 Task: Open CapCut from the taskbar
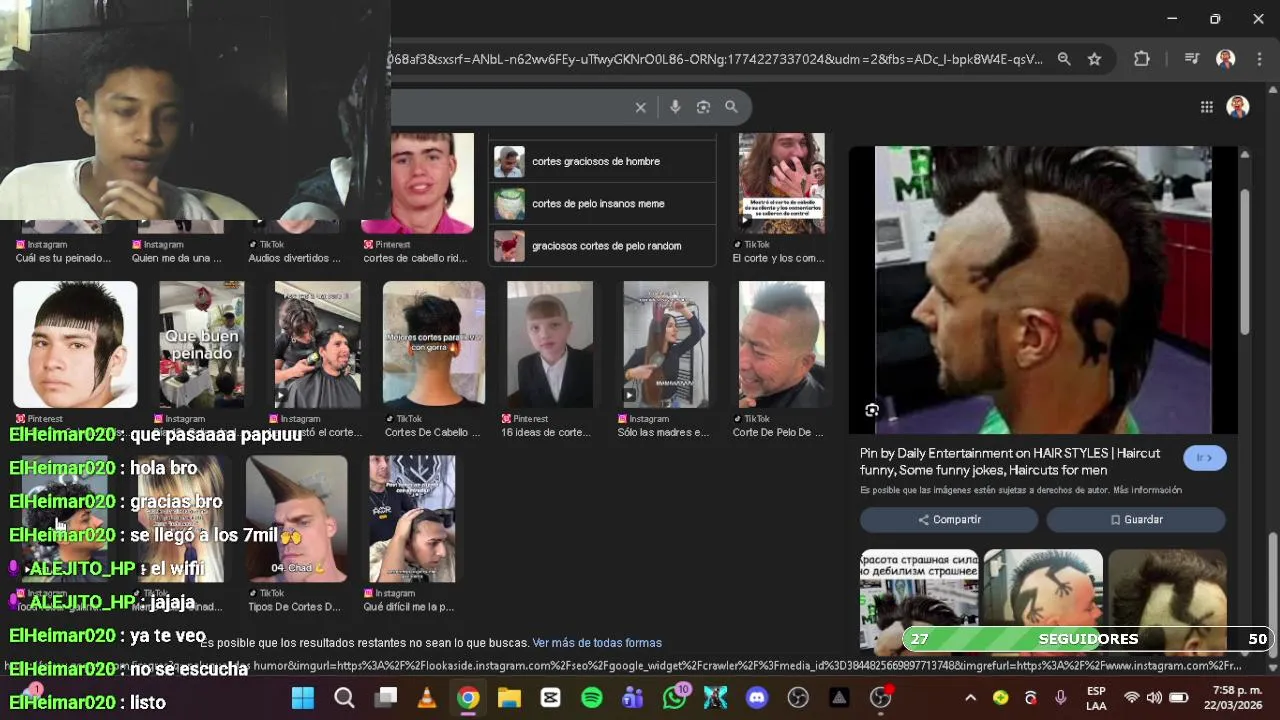pyautogui.click(x=551, y=698)
